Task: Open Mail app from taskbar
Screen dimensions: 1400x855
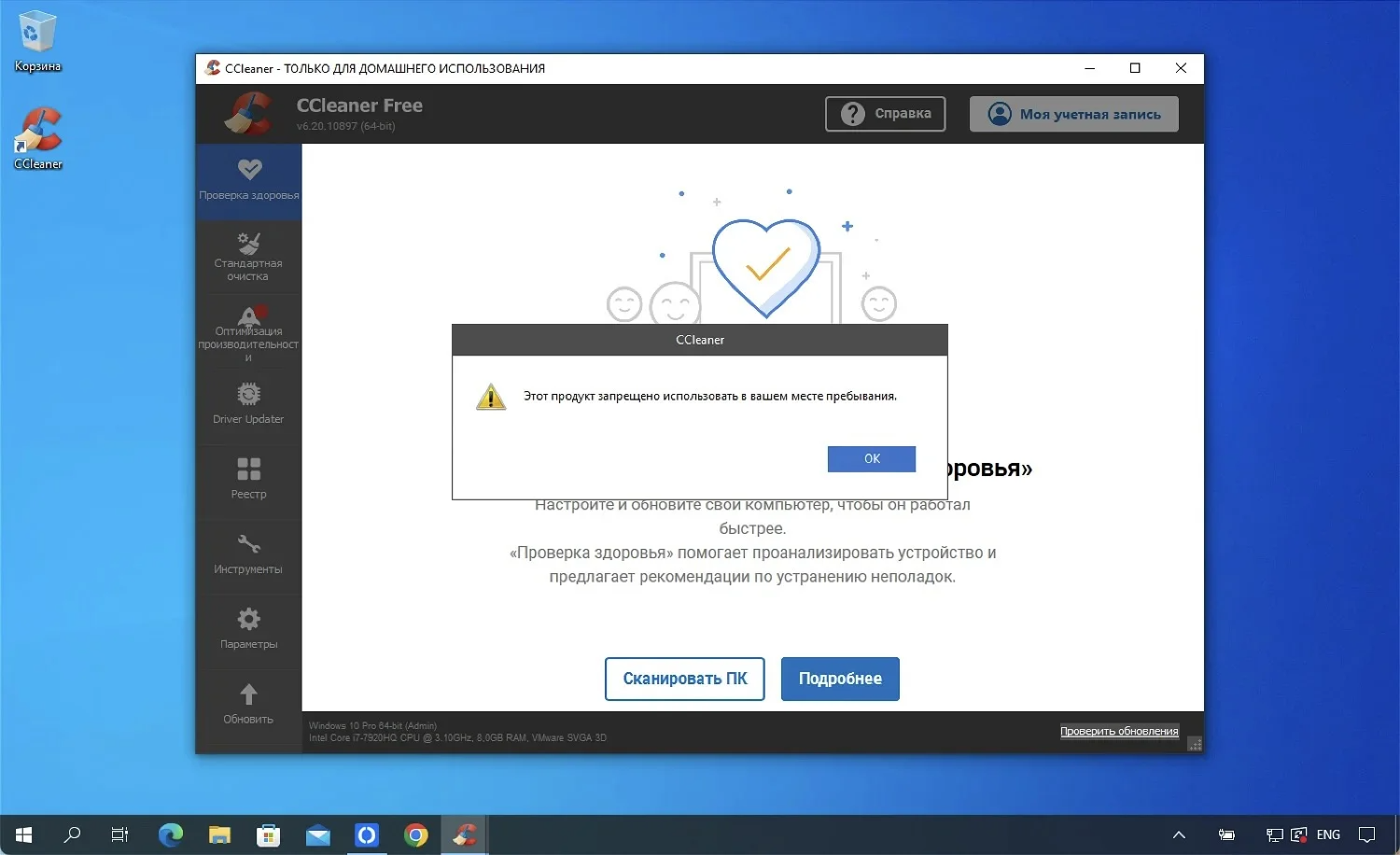Action: (318, 834)
